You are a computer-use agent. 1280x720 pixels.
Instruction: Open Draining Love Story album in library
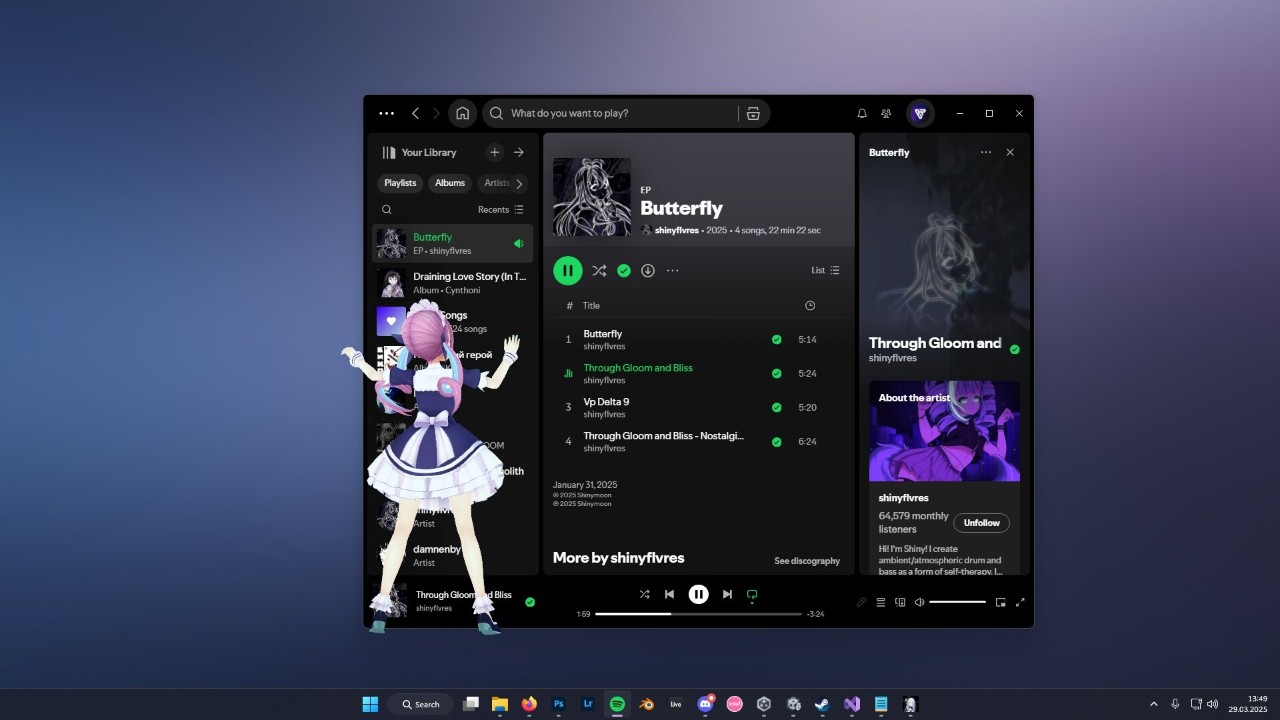tap(453, 283)
